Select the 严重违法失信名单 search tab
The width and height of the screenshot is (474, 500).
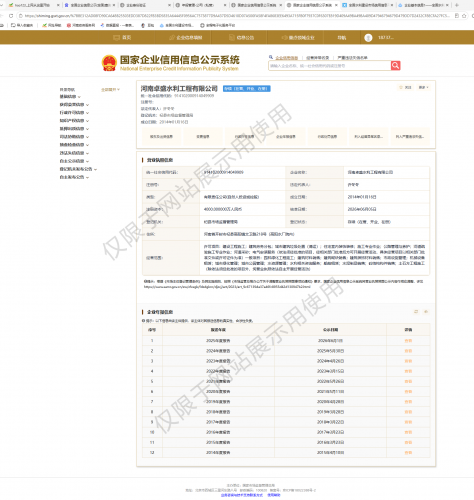[x=352, y=58]
